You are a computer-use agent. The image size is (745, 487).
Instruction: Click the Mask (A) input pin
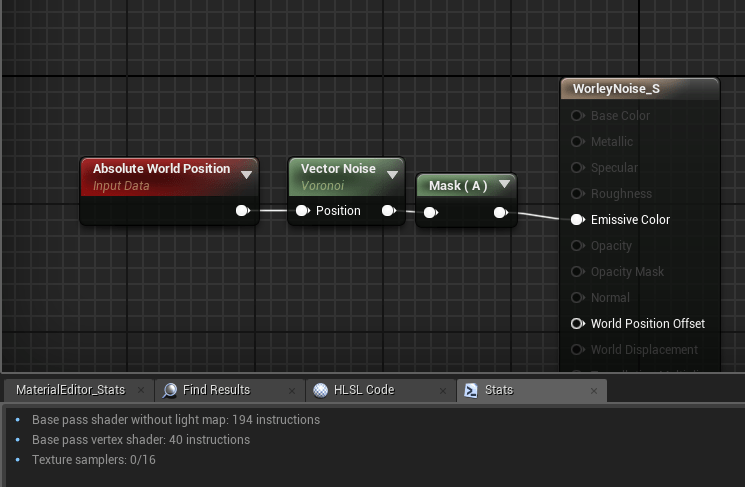429,212
